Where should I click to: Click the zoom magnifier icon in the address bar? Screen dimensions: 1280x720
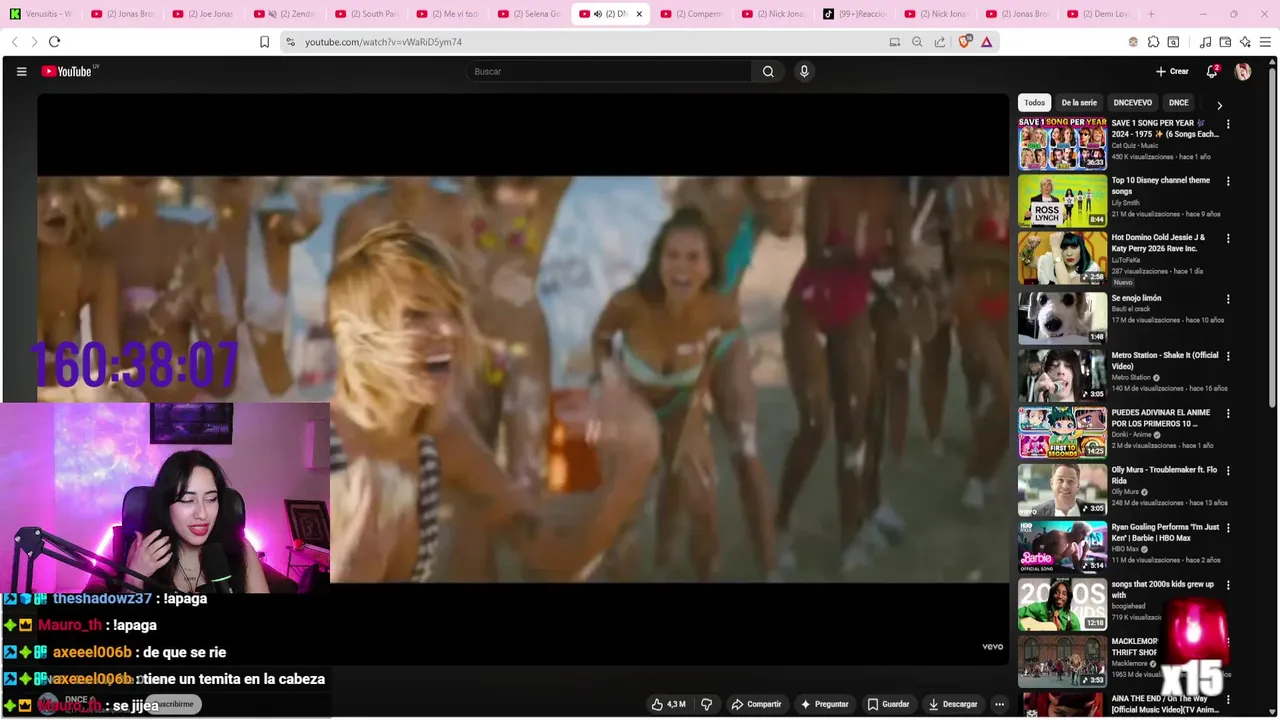coord(917,42)
